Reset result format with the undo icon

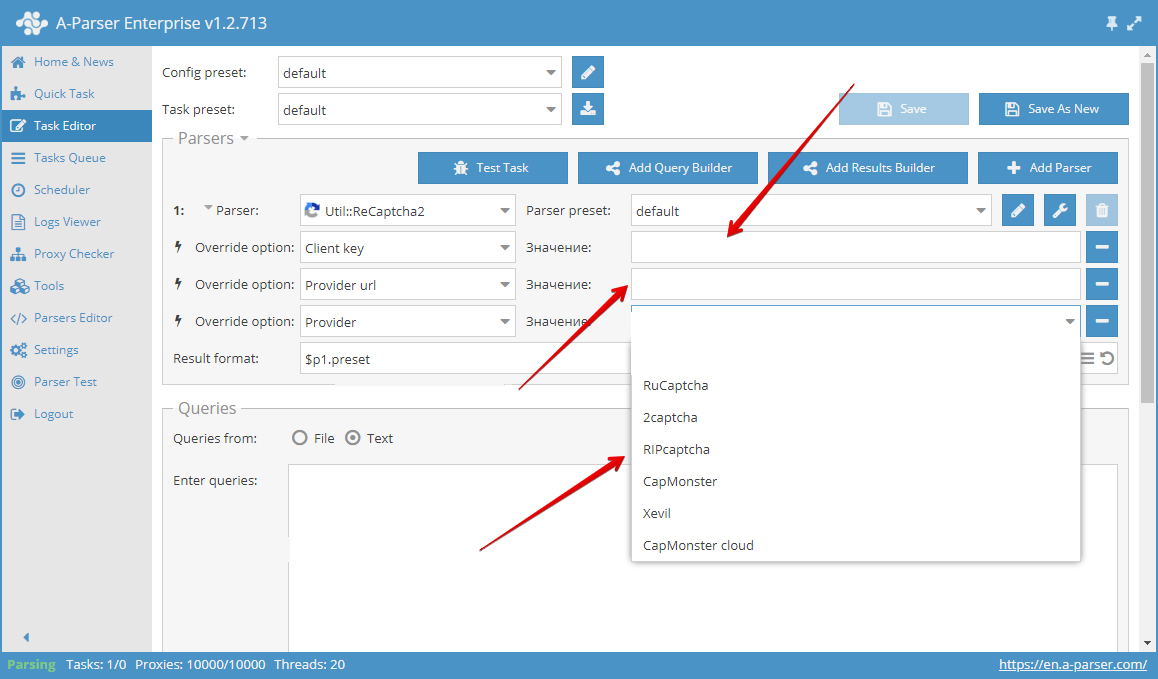point(1107,359)
